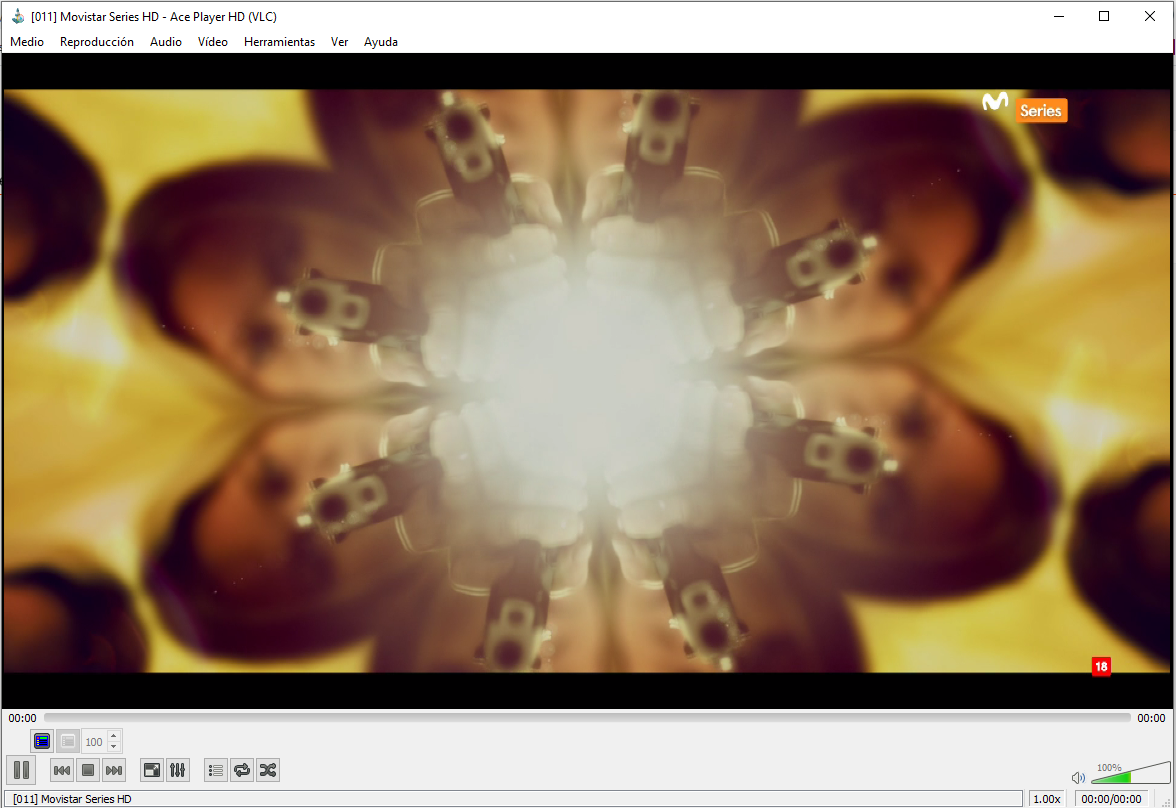Toggle shuffle random playback
The width and height of the screenshot is (1176, 808).
[x=268, y=770]
